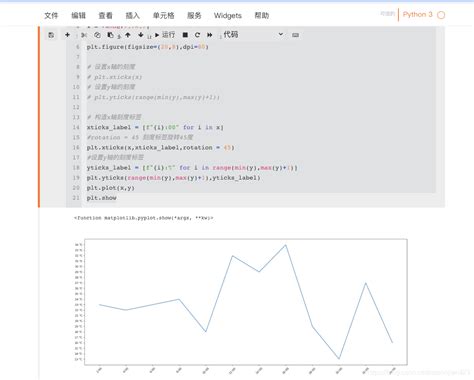Click the Python 3 kernel indicator

click(x=418, y=15)
